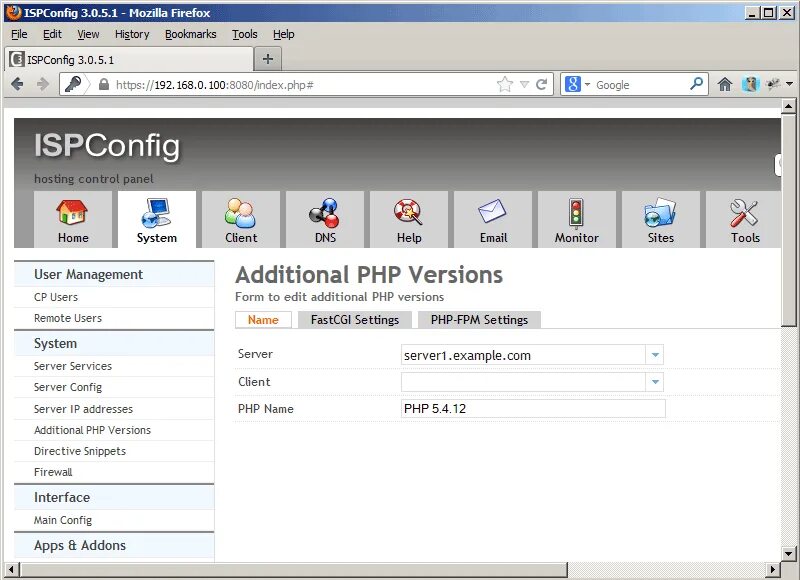Open the Sites module icon

[x=661, y=213]
